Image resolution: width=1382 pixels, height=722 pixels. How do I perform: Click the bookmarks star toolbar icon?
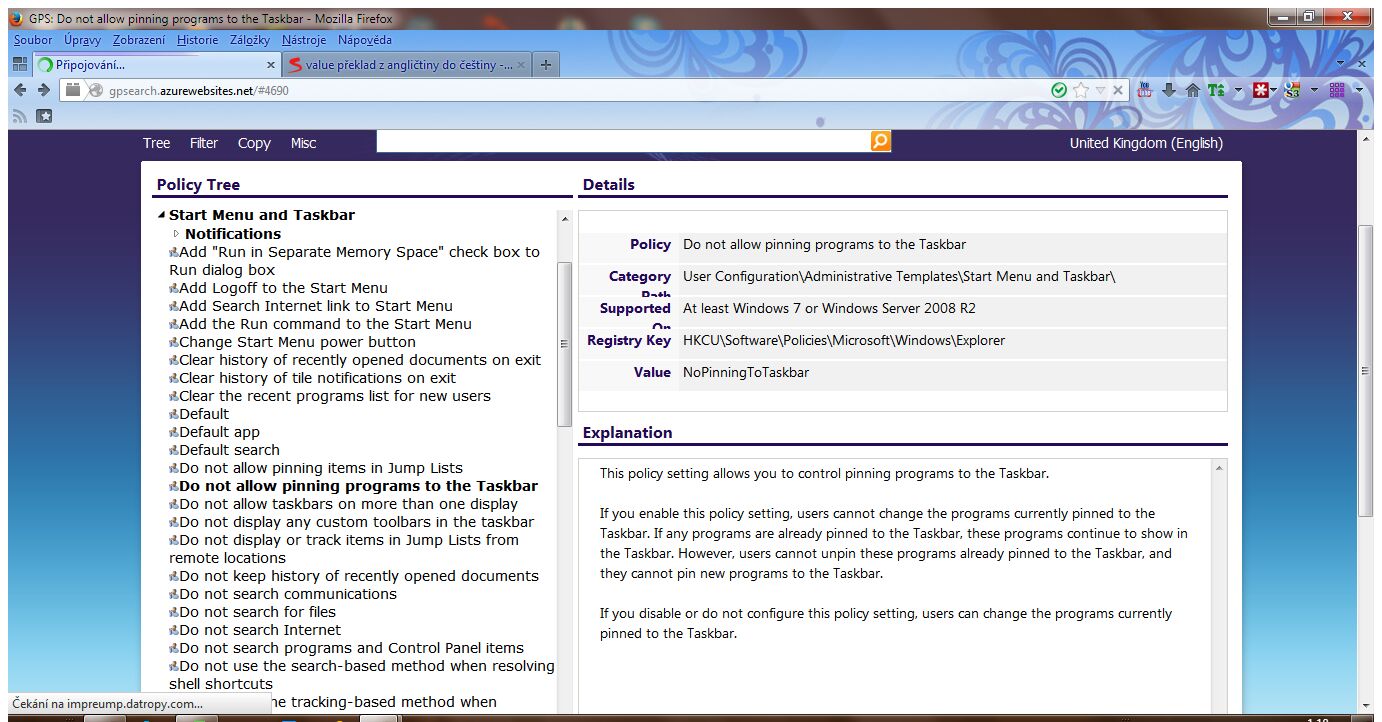click(x=45, y=116)
